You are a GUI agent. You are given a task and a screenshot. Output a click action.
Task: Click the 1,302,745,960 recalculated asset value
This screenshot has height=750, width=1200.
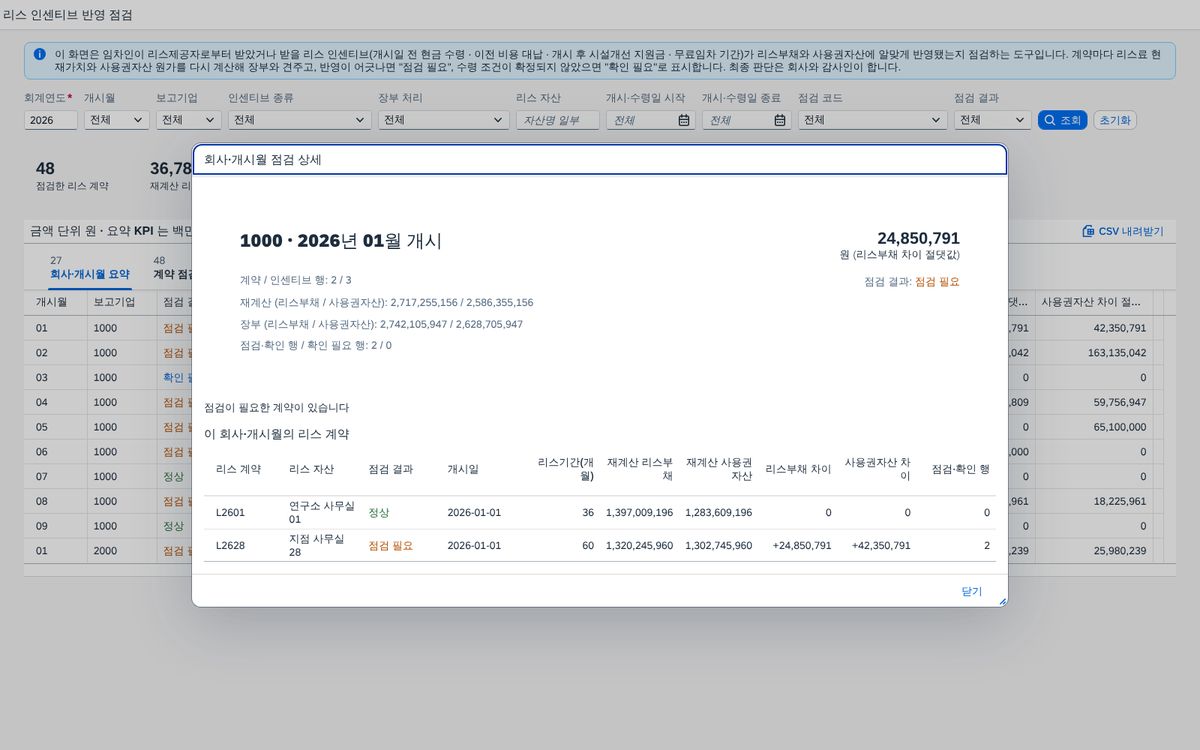pos(718,546)
